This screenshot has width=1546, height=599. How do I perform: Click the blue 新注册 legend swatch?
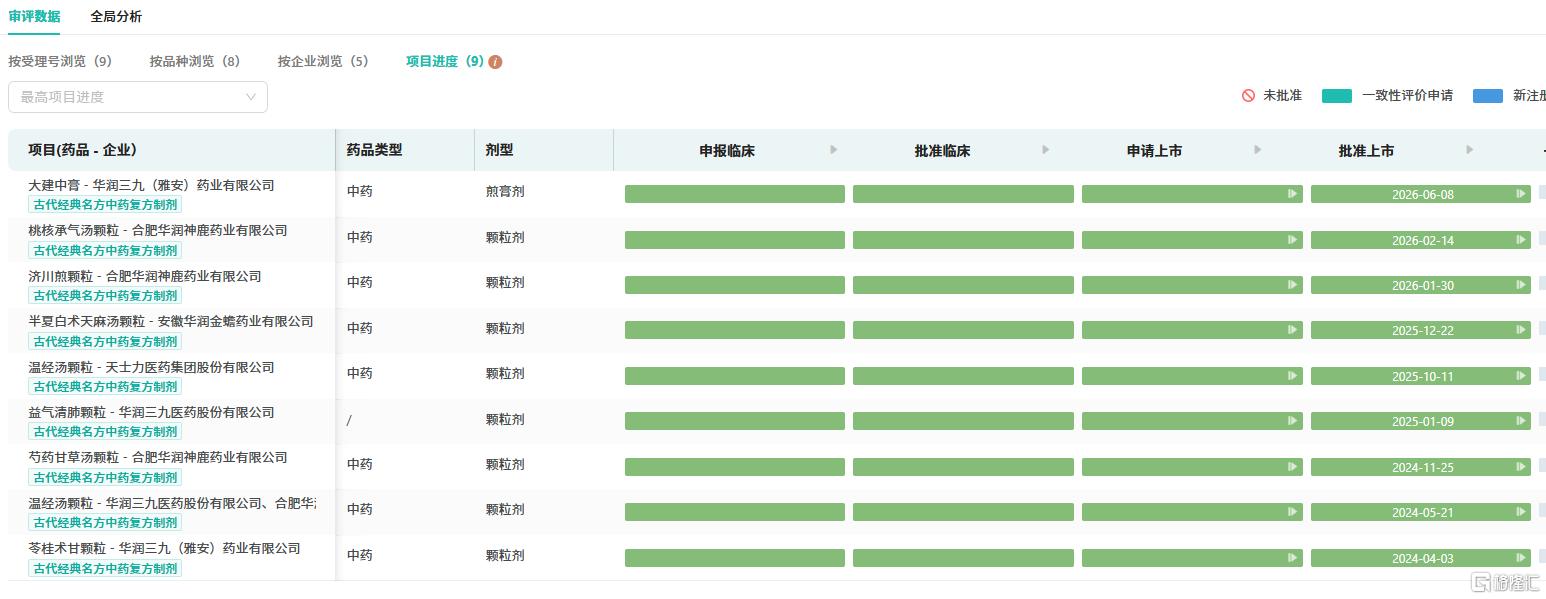tap(1488, 96)
